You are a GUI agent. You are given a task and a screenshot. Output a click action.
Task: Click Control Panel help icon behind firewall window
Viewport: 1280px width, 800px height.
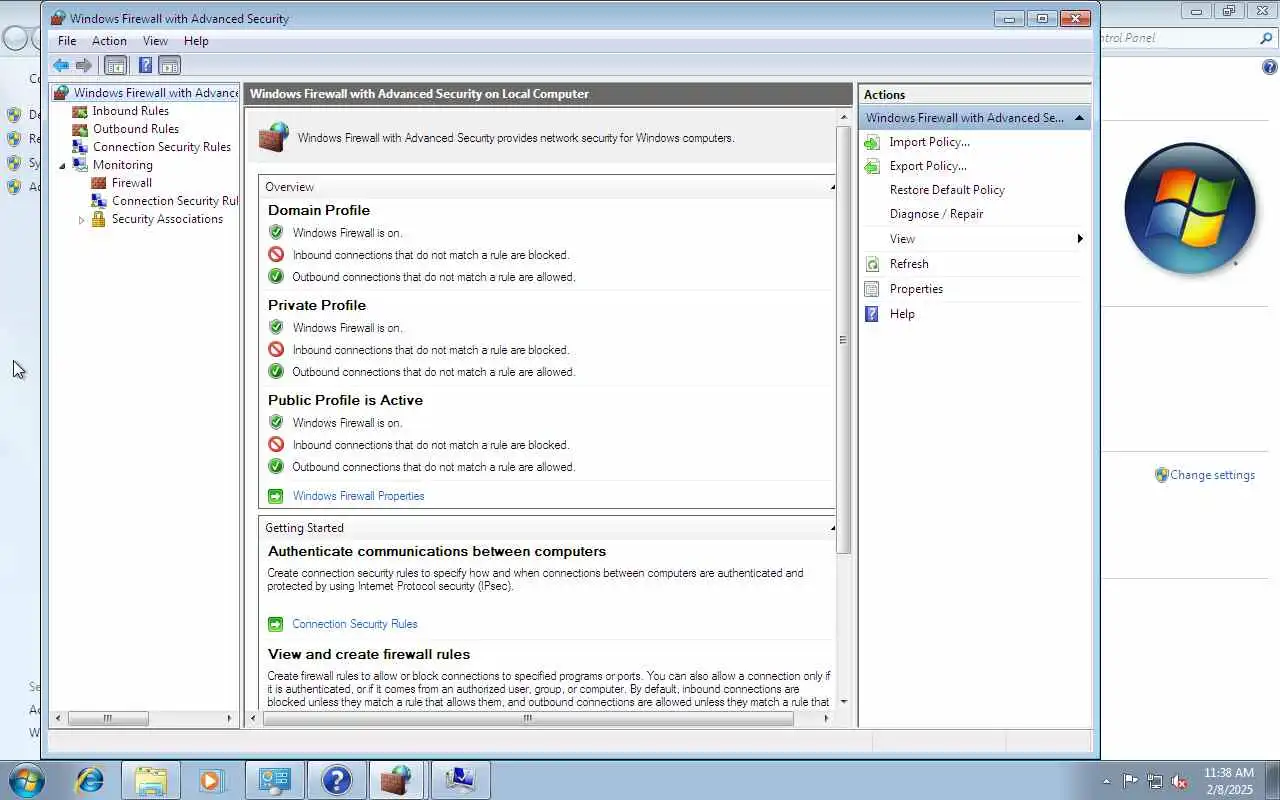[1270, 68]
